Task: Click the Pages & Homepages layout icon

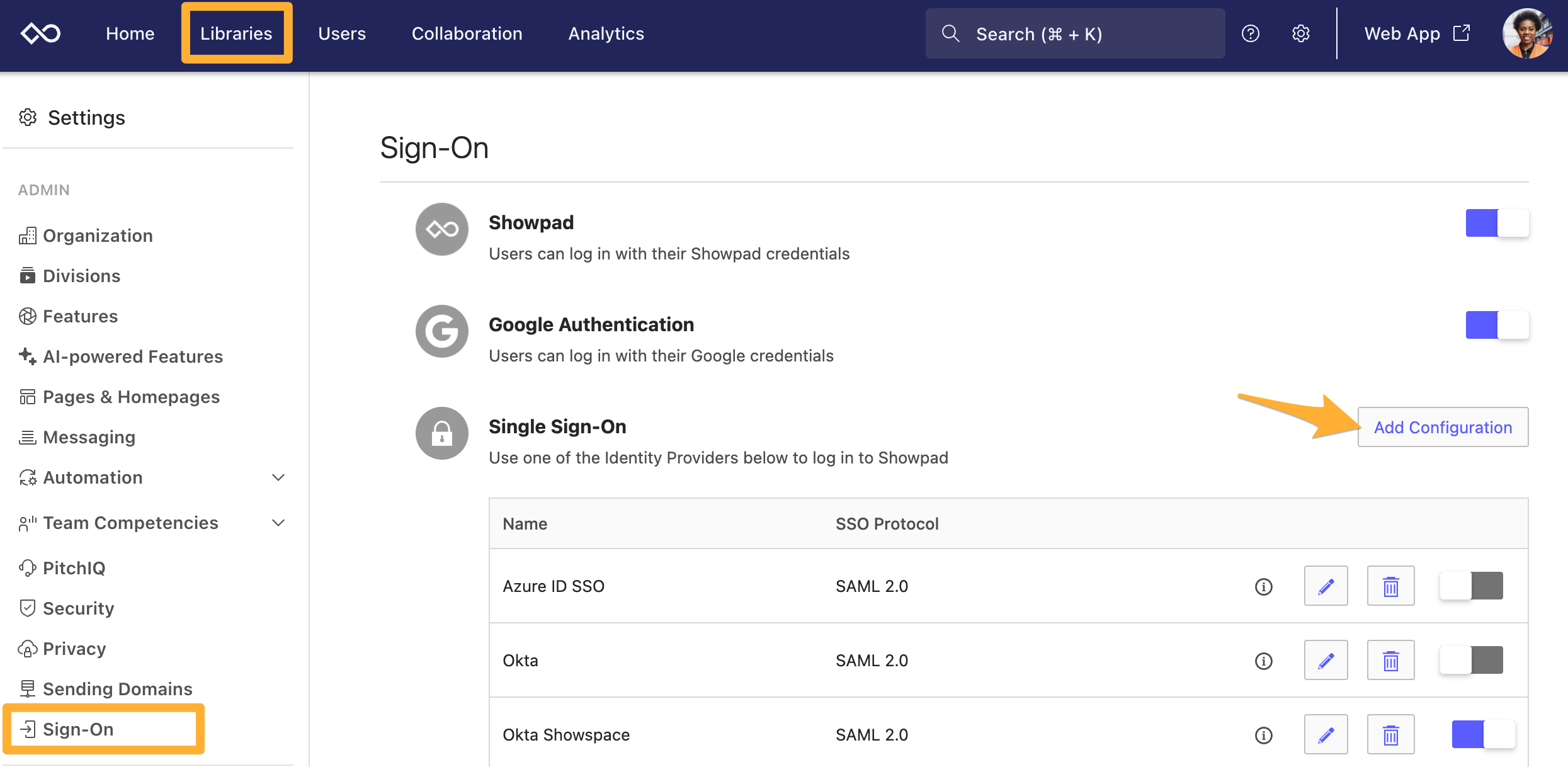Action: 28,397
